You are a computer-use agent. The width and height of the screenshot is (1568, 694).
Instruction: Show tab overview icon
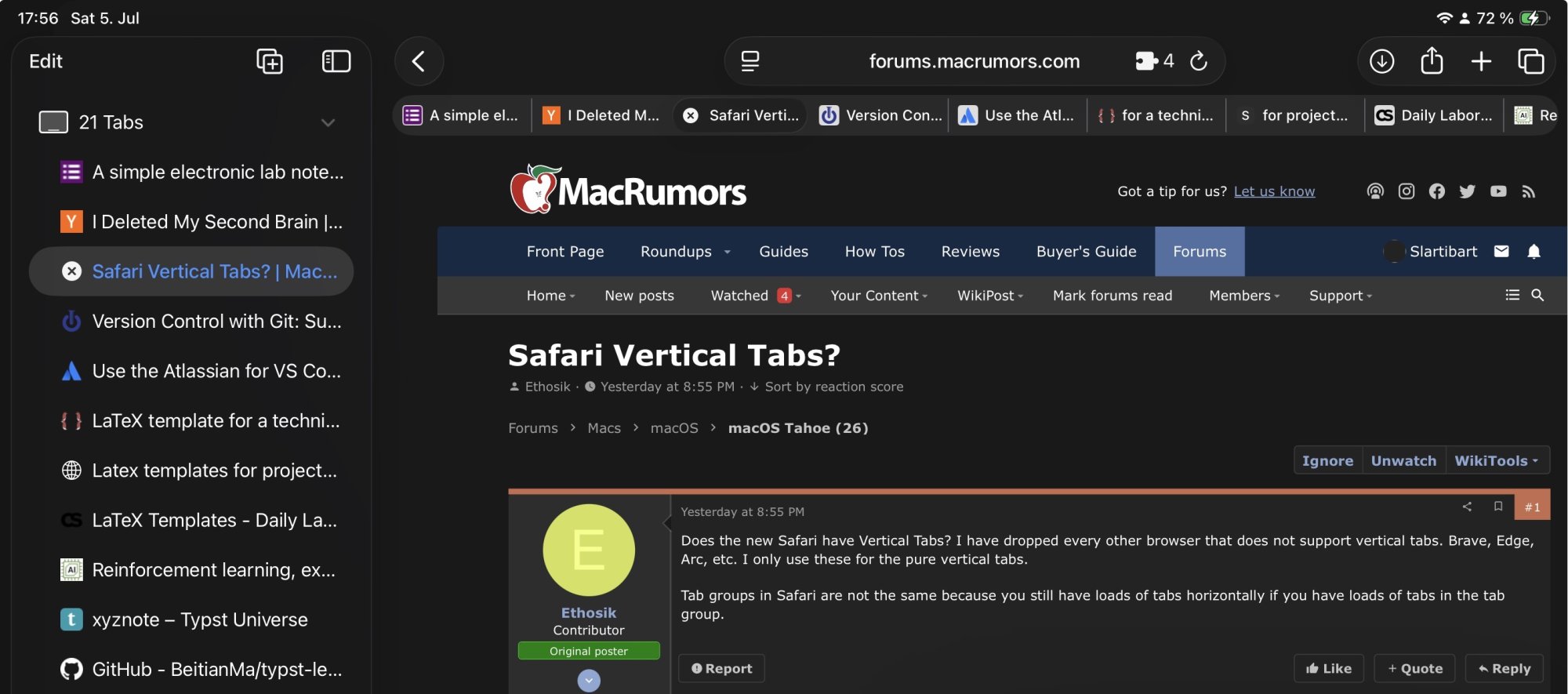[1530, 61]
